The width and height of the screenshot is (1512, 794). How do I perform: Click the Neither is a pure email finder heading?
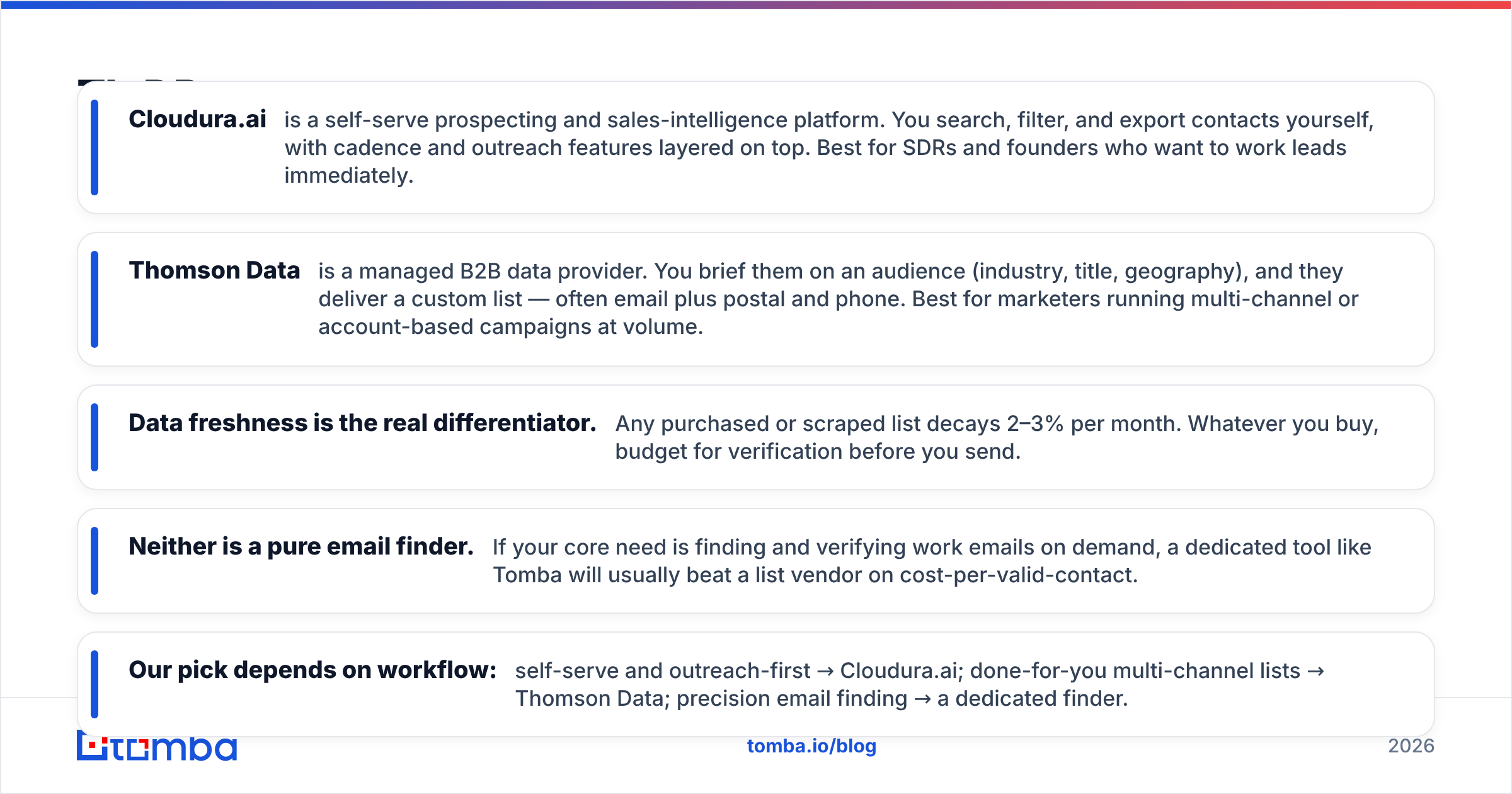coord(301,546)
